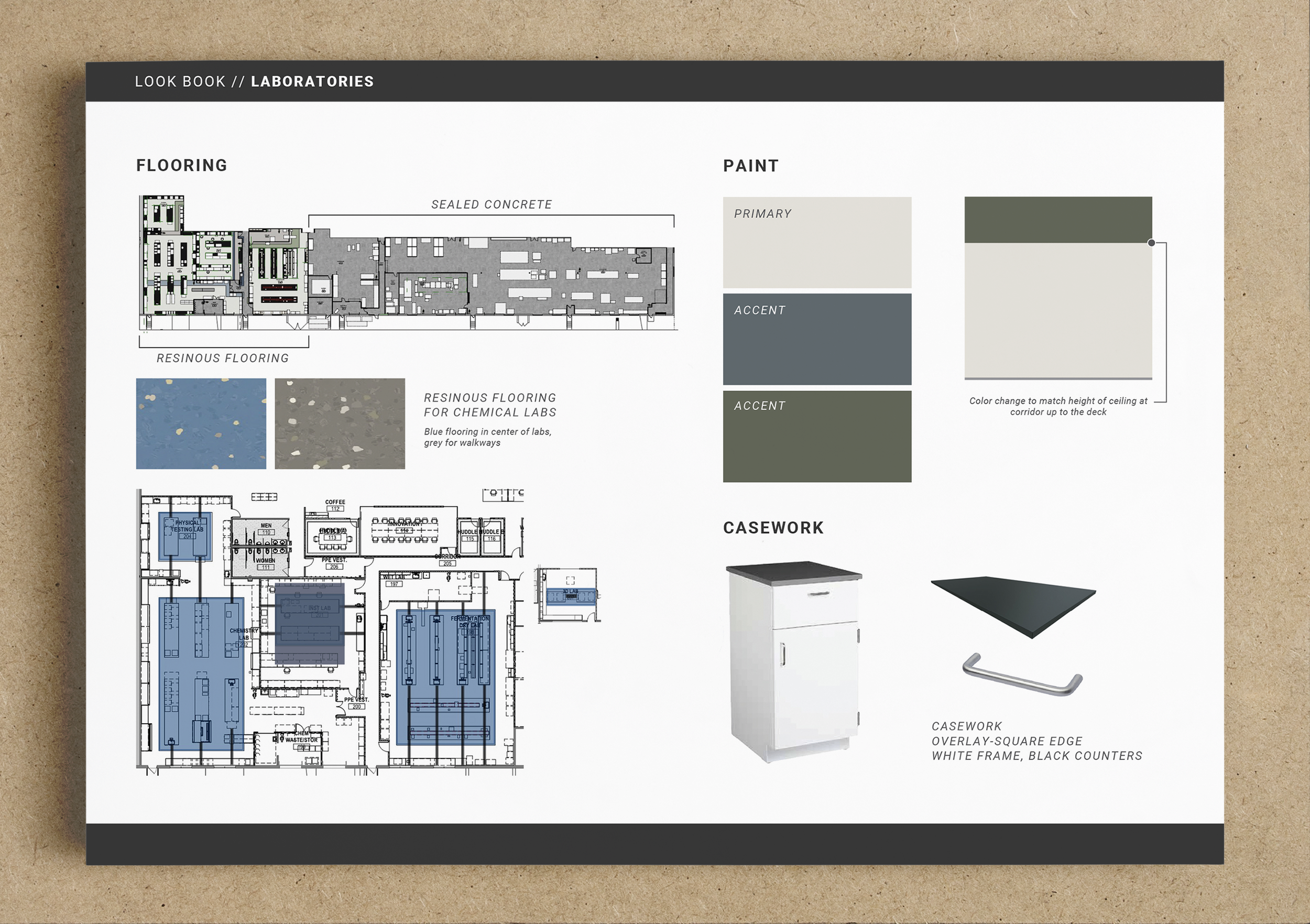
Task: Select the PRIMARY paint swatch
Action: click(x=817, y=243)
